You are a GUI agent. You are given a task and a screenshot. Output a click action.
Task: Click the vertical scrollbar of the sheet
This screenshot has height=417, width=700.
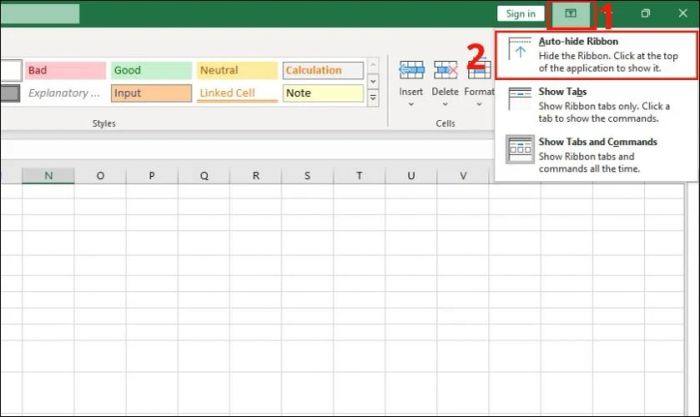pos(692,299)
